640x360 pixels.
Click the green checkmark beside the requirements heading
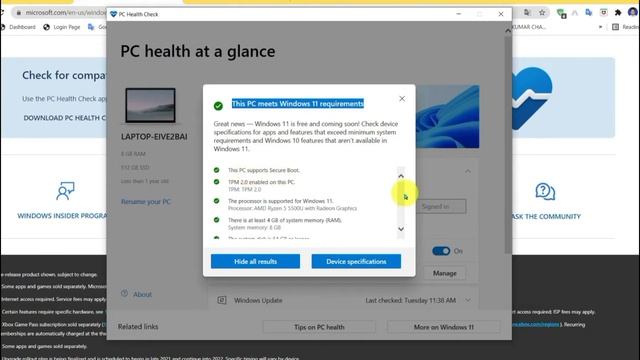coord(218,106)
